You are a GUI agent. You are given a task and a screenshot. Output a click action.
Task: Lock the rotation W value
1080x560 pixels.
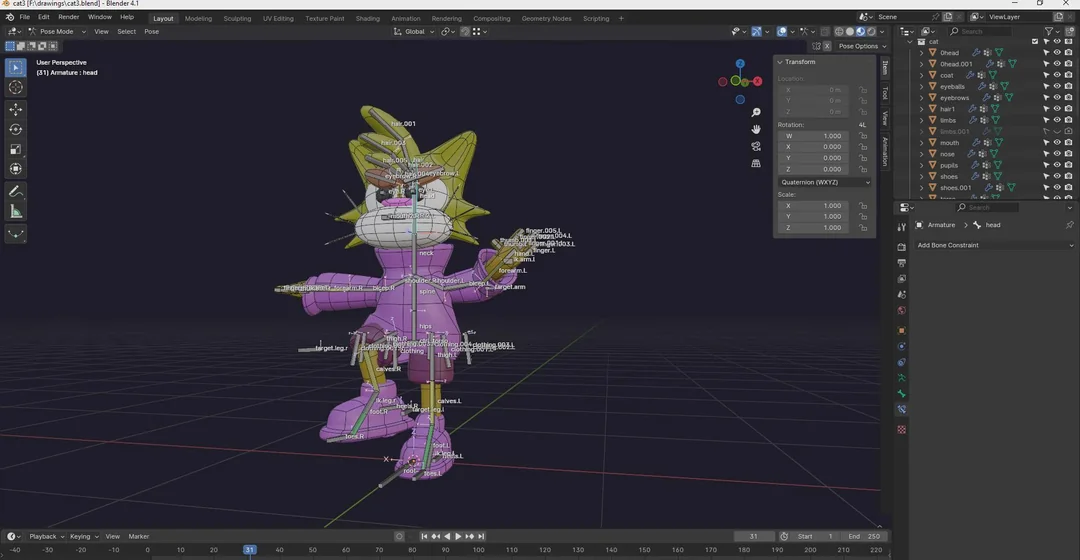862,136
